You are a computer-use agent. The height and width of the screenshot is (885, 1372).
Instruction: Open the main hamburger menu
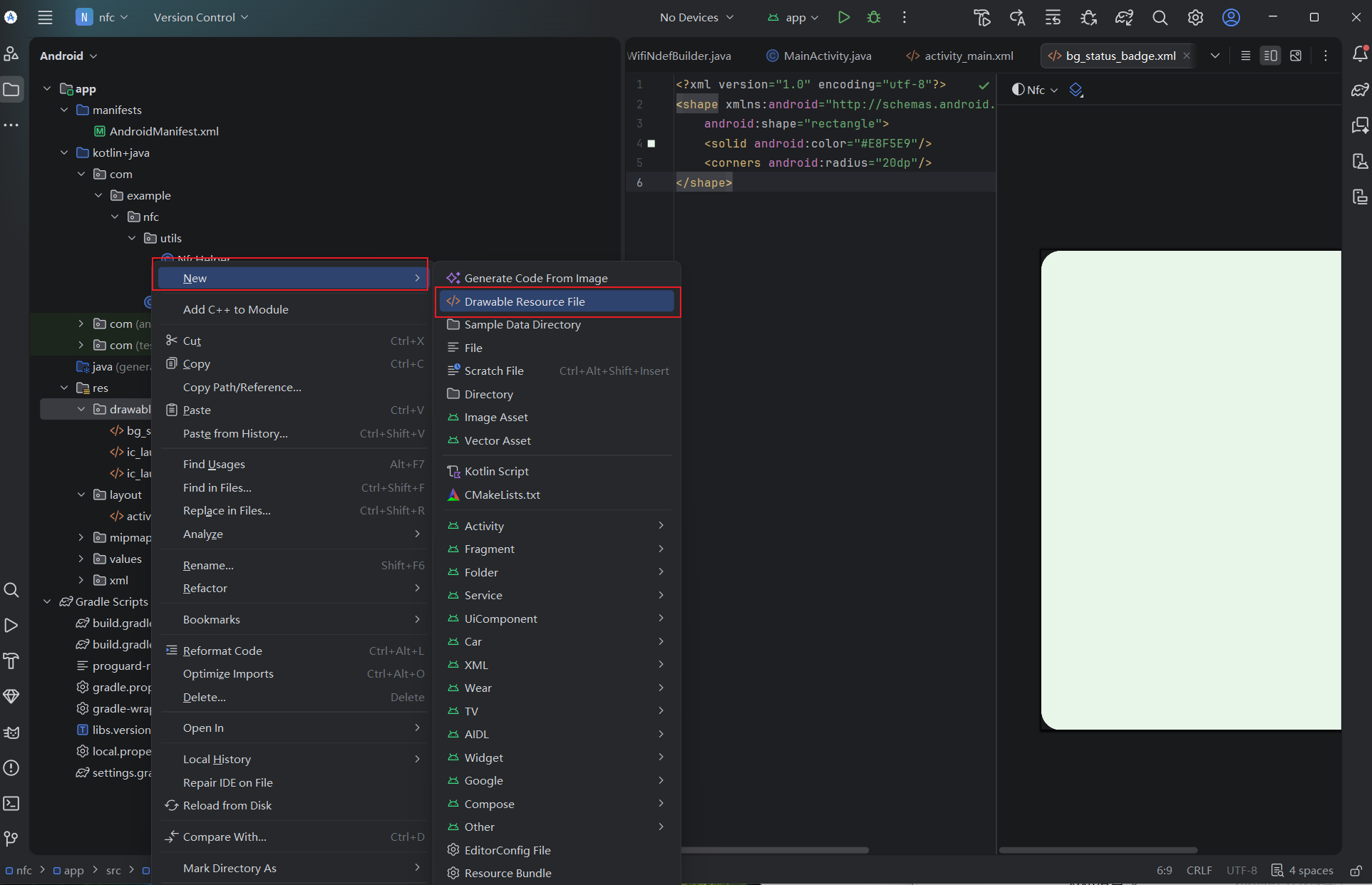coord(45,17)
